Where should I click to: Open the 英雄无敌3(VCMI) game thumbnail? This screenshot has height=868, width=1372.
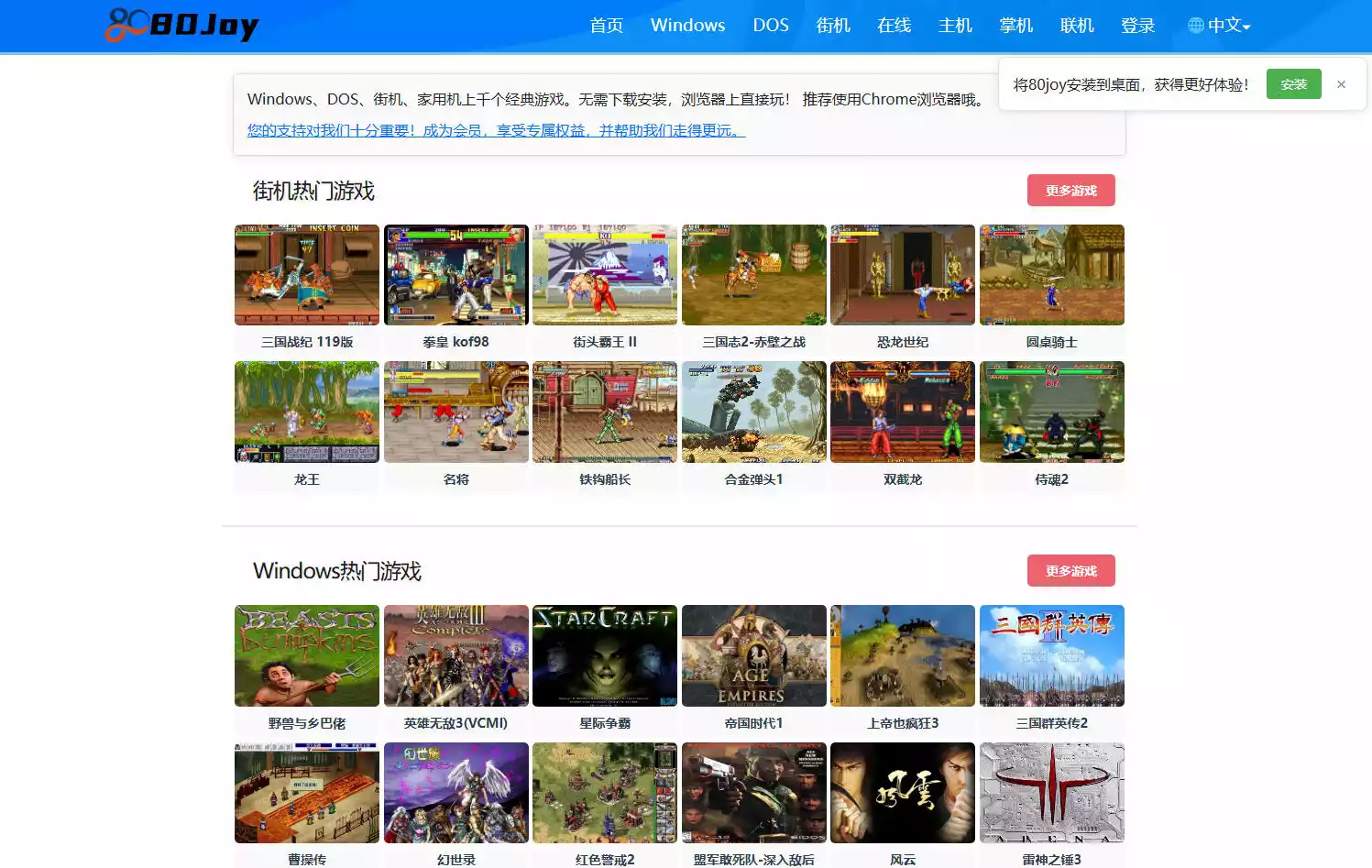(x=456, y=655)
